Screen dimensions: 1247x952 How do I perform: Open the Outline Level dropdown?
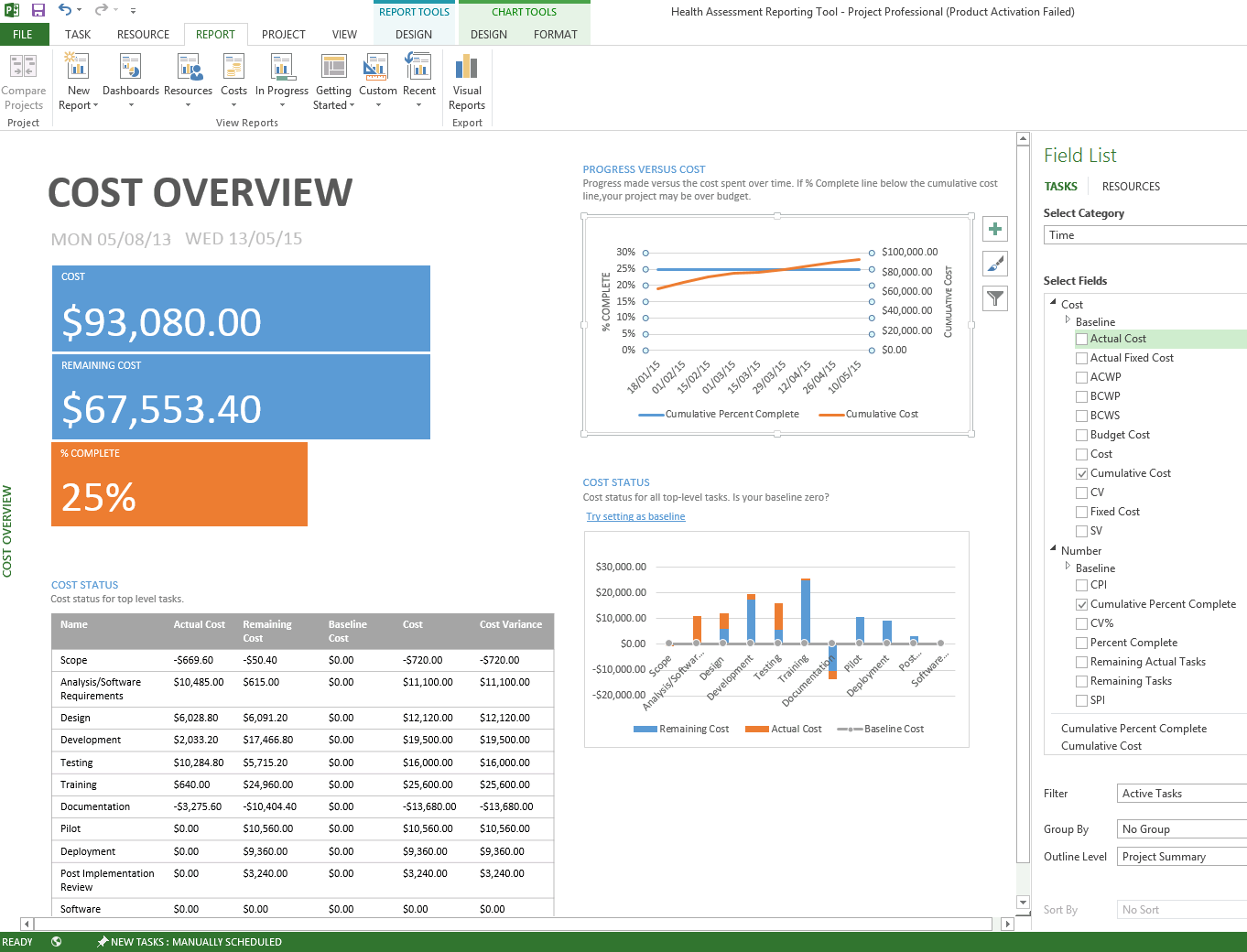click(x=1182, y=857)
